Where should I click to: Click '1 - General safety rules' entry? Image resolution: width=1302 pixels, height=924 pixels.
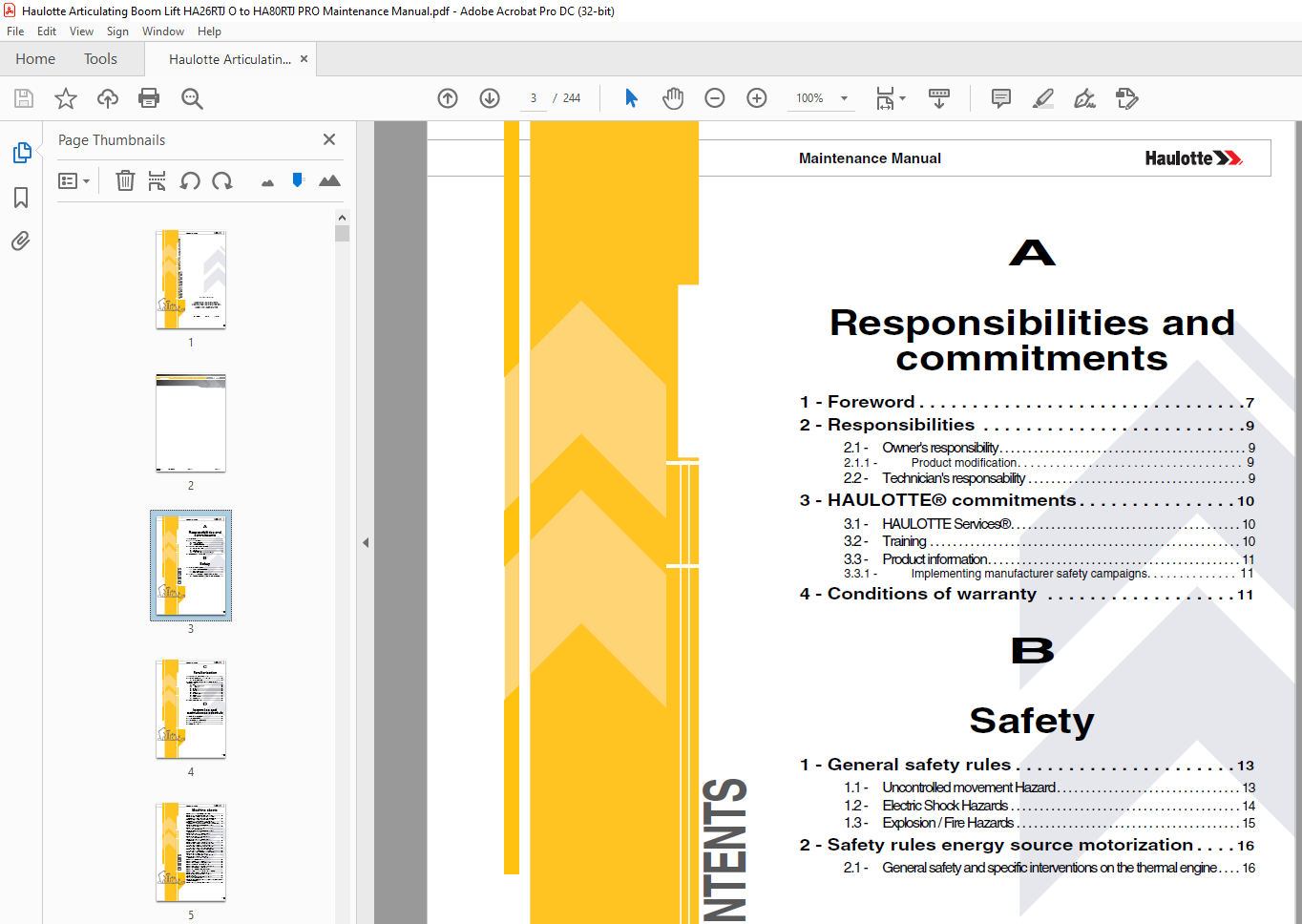coord(1027,765)
